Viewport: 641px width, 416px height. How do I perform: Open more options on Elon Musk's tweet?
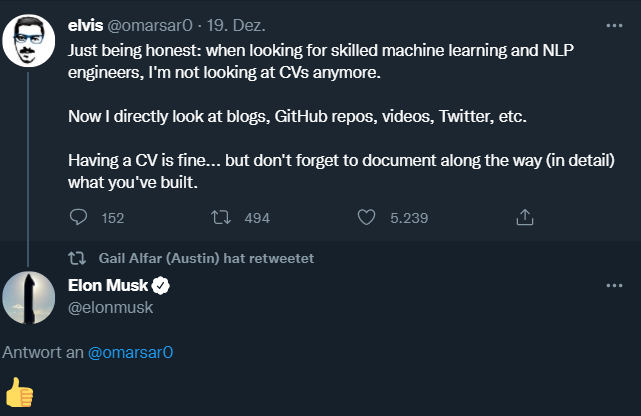point(613,286)
